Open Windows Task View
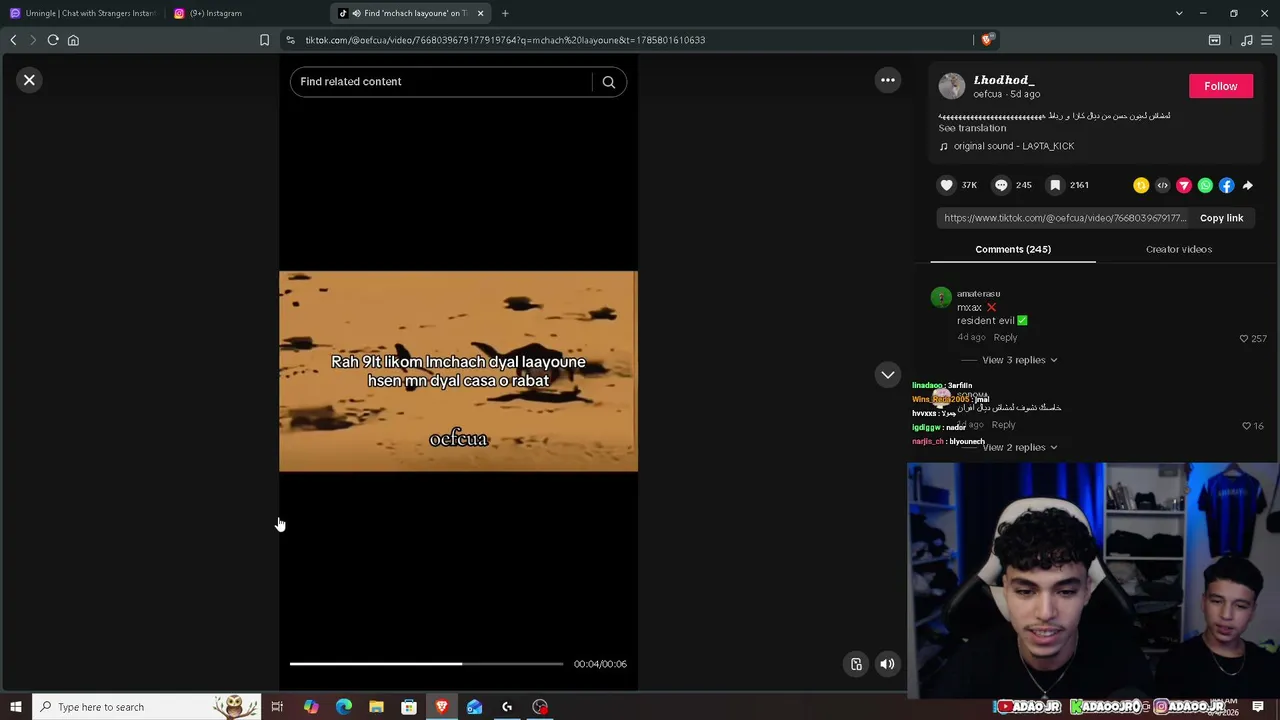The height and width of the screenshot is (720, 1280). [x=277, y=707]
